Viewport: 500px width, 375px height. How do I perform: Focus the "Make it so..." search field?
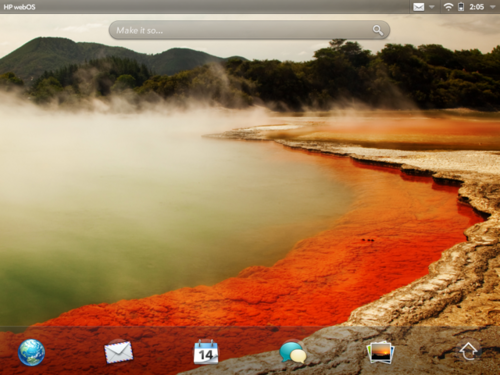[x=249, y=30]
